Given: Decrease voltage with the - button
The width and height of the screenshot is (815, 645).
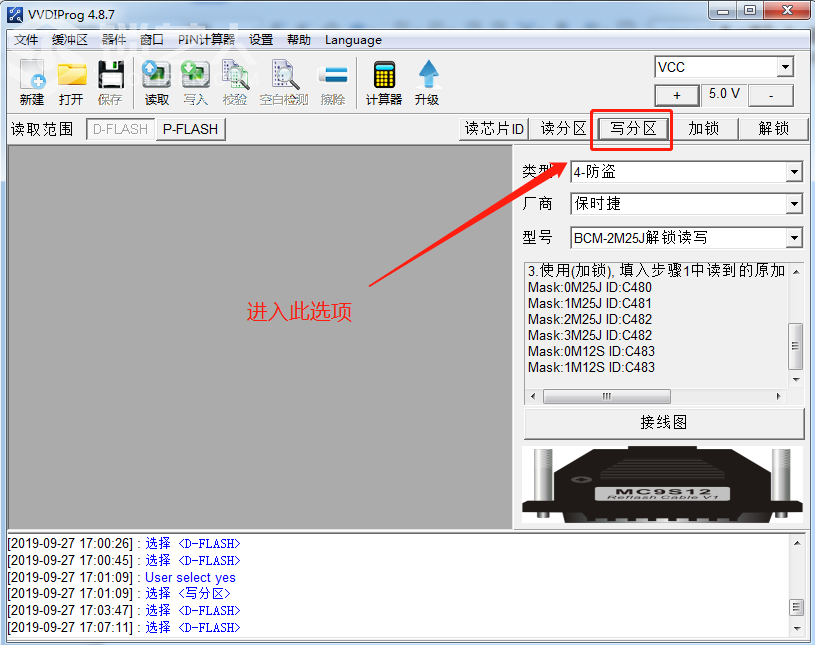Looking at the screenshot, I should [771, 96].
